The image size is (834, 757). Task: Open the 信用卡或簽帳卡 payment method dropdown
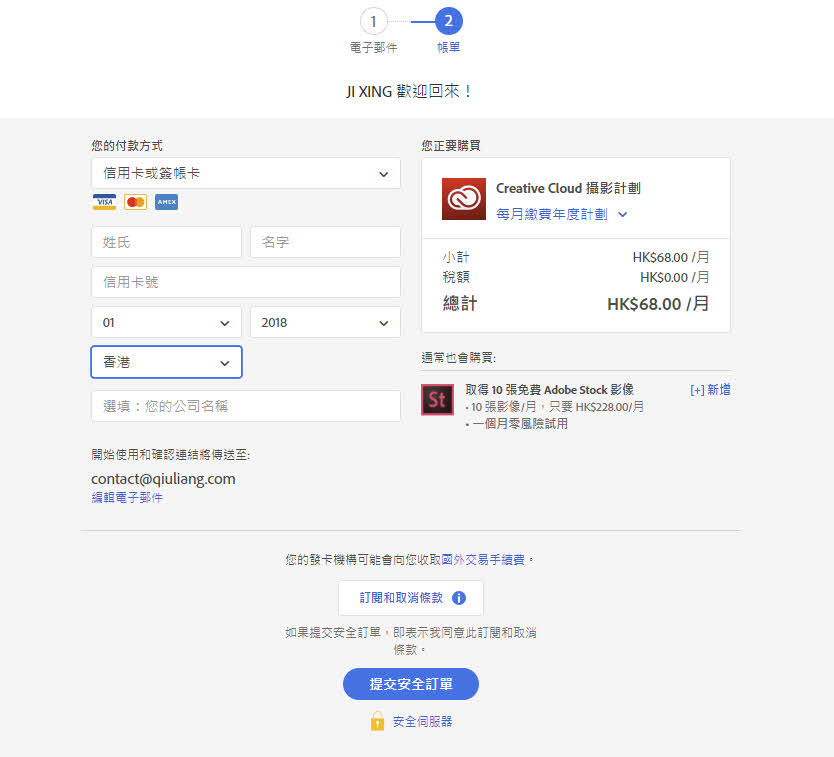pos(246,173)
